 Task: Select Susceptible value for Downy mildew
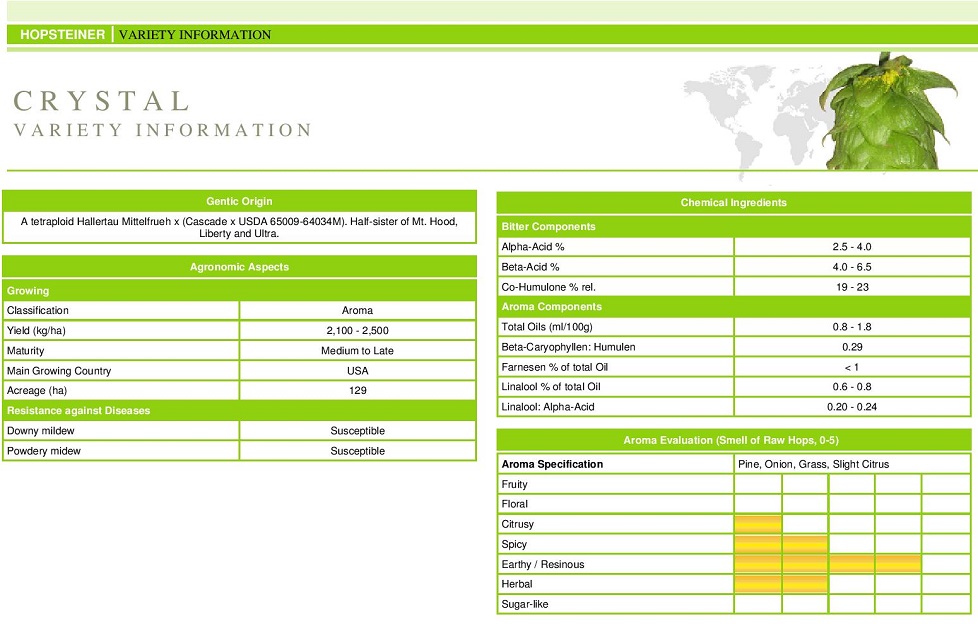(357, 431)
